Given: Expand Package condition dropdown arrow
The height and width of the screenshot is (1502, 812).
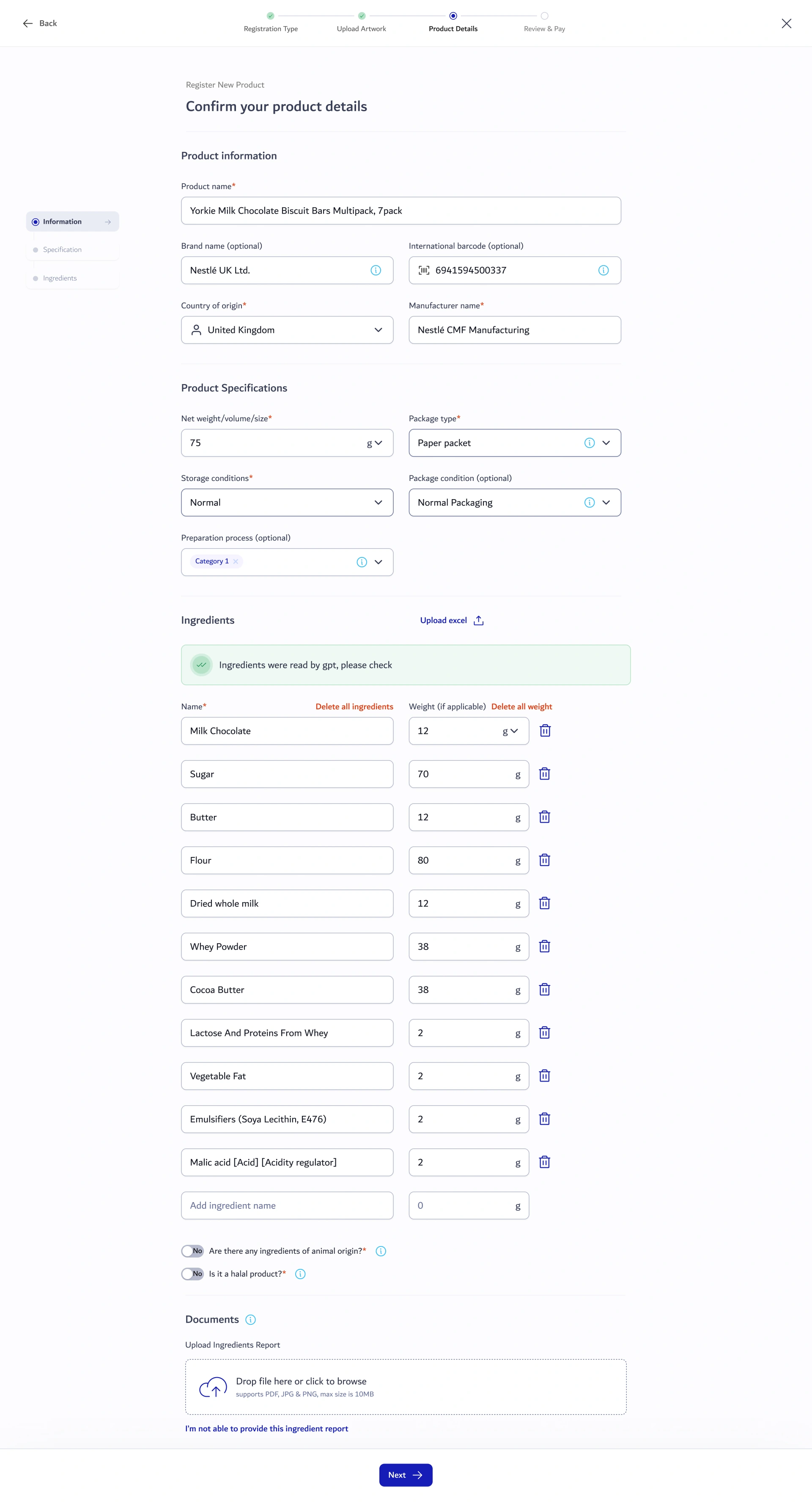Looking at the screenshot, I should [x=606, y=502].
